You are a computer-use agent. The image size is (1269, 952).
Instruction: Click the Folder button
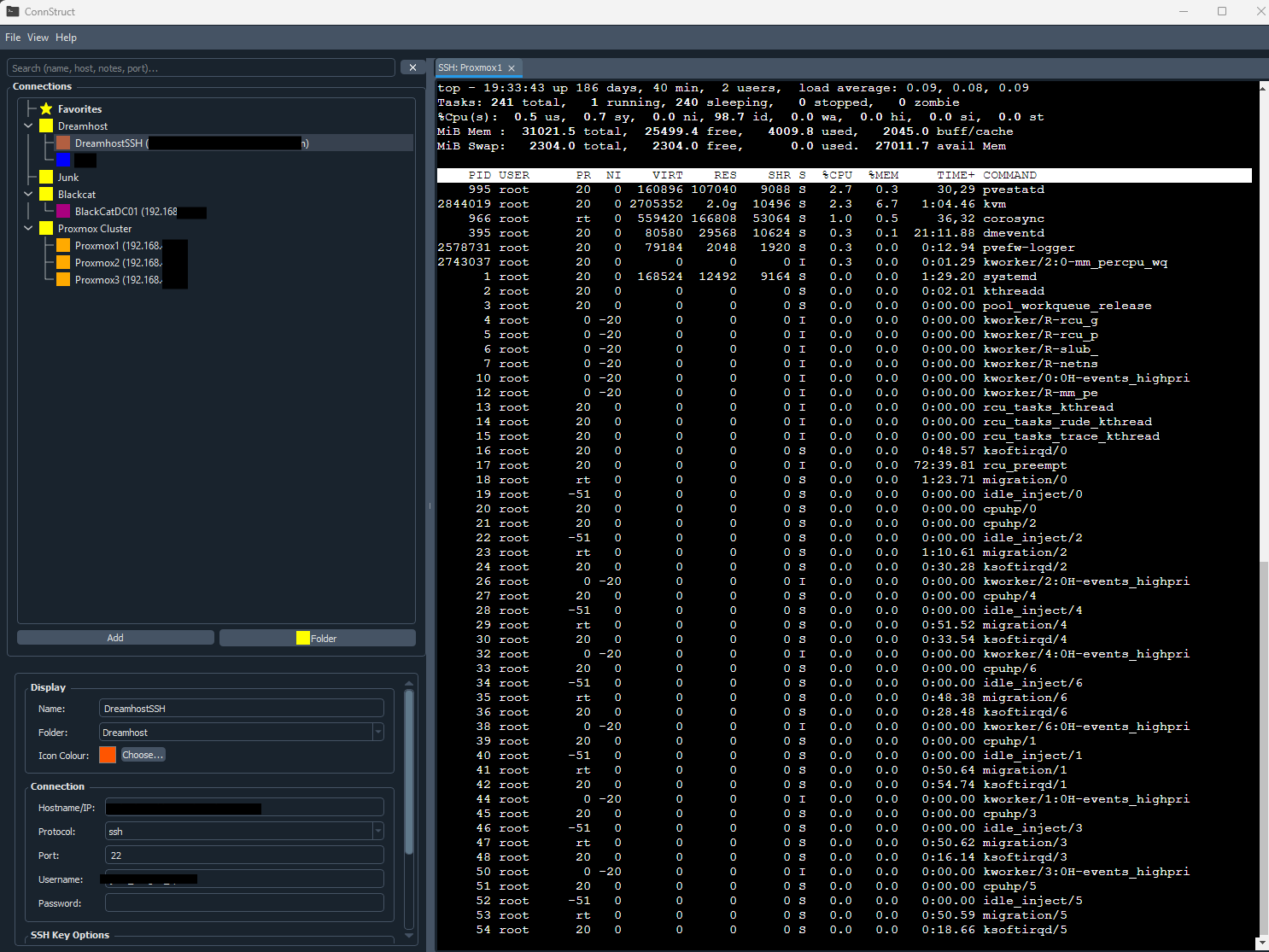(317, 638)
